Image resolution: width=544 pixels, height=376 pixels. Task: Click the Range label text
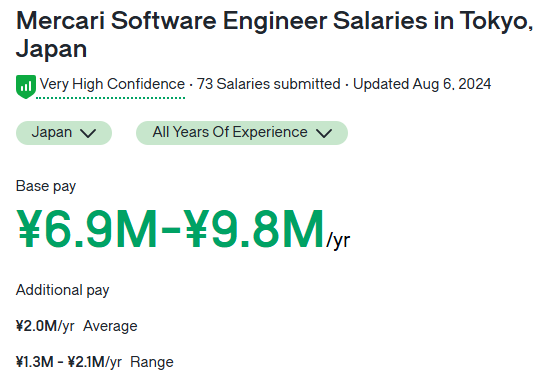click(x=152, y=362)
